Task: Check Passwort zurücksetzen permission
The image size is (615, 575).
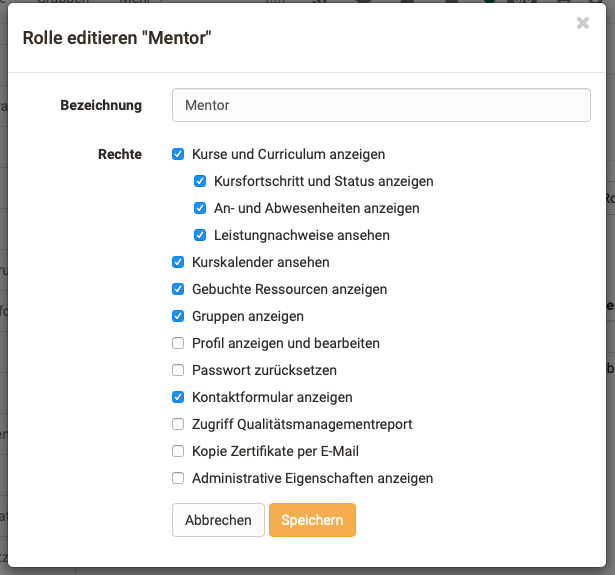Action: coord(178,370)
